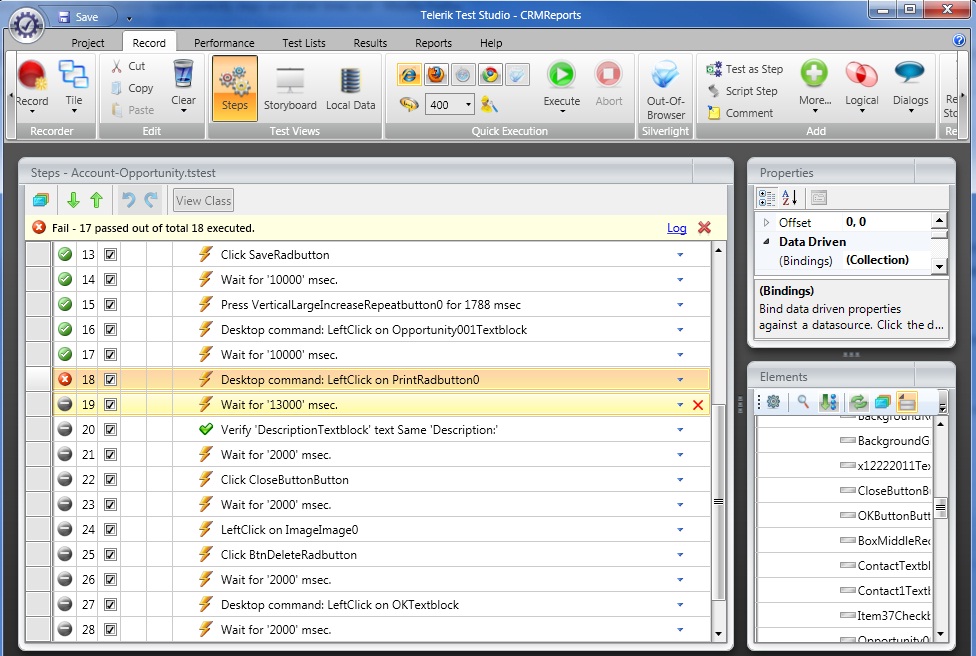Open the Reports tab
The height and width of the screenshot is (656, 976).
(433, 43)
